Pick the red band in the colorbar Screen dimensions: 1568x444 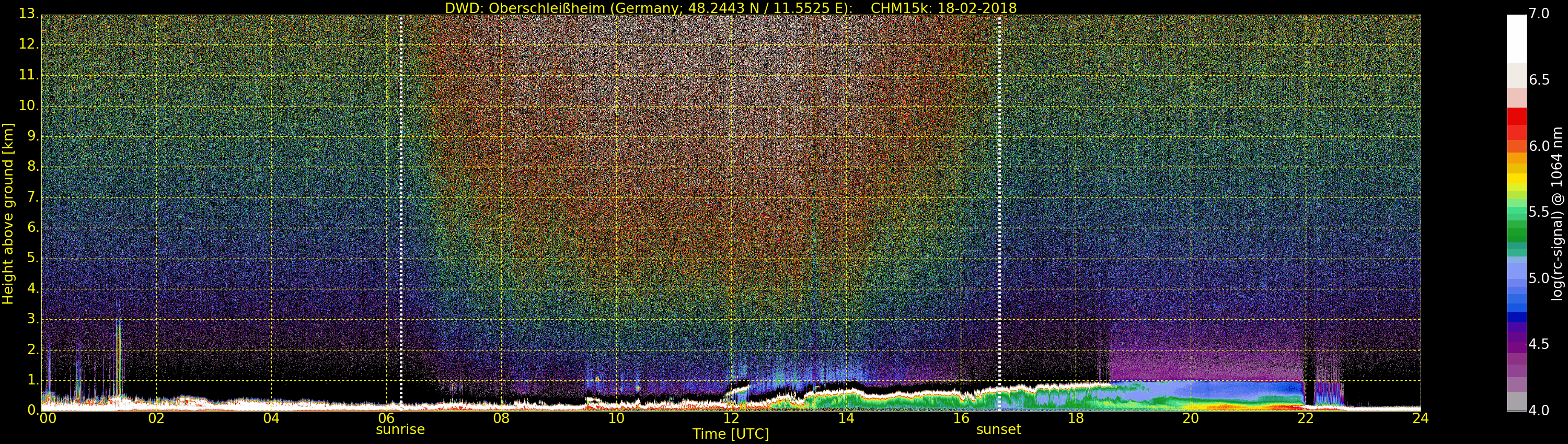coord(1516,122)
